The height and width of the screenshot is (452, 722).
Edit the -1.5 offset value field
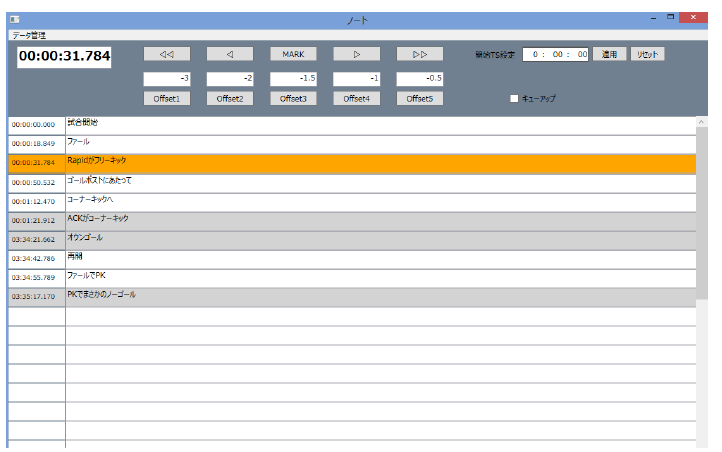(x=293, y=78)
